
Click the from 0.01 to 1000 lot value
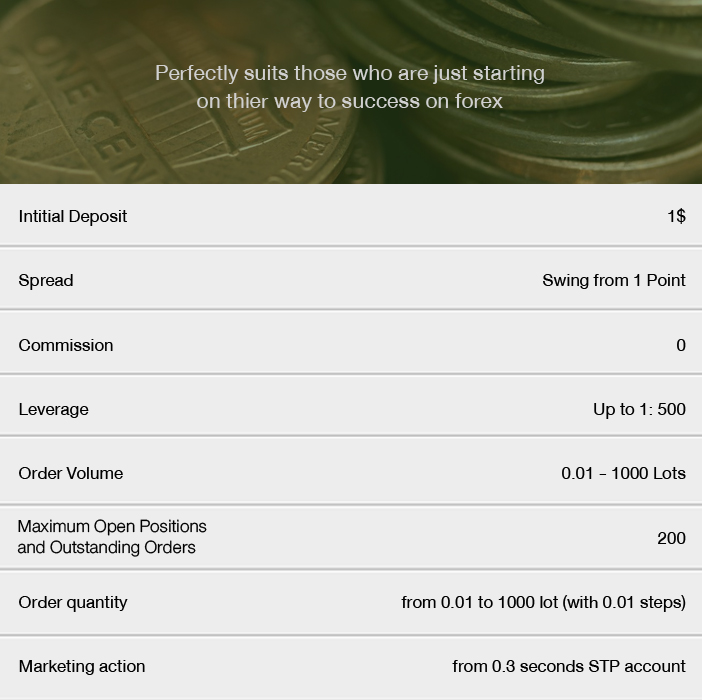[544, 602]
